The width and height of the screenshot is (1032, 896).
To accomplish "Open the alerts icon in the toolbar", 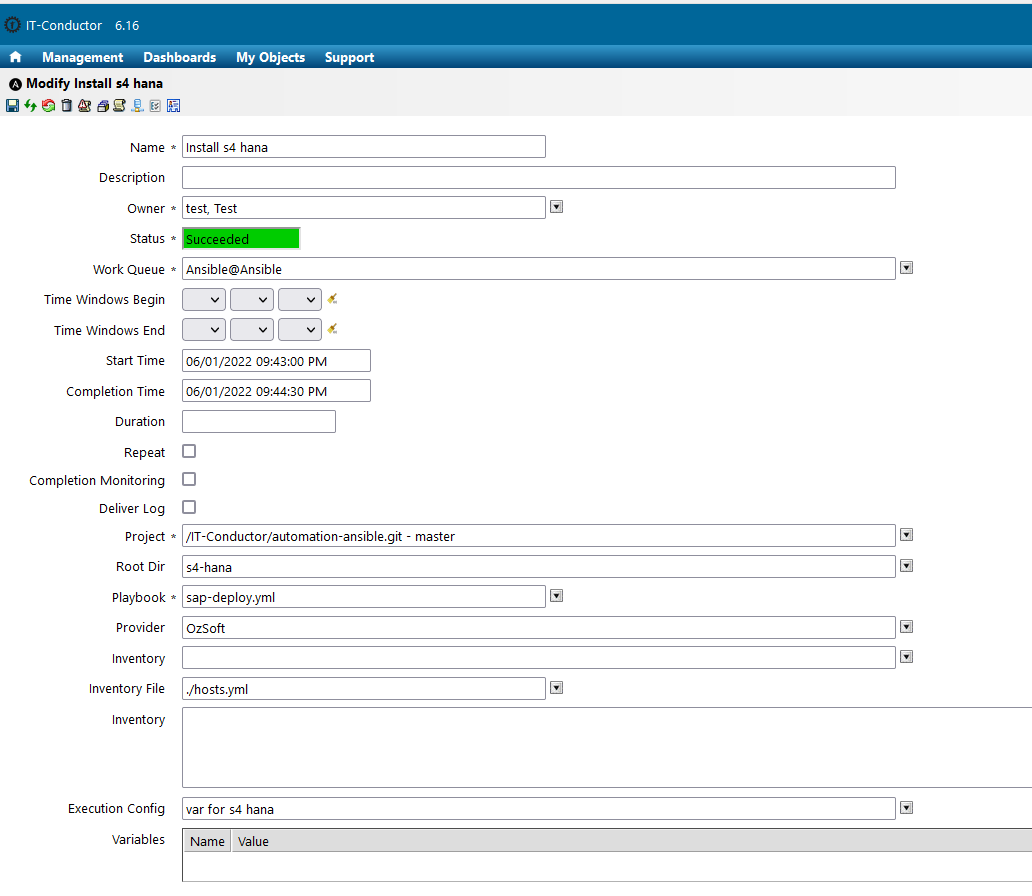I will point(85,105).
